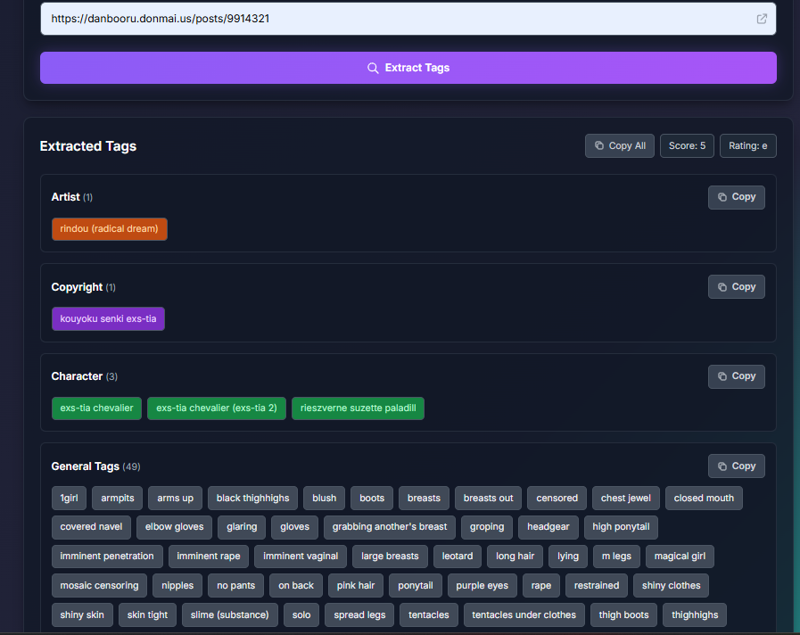Click the chest jewel tag
800x635 pixels.
[625, 498]
